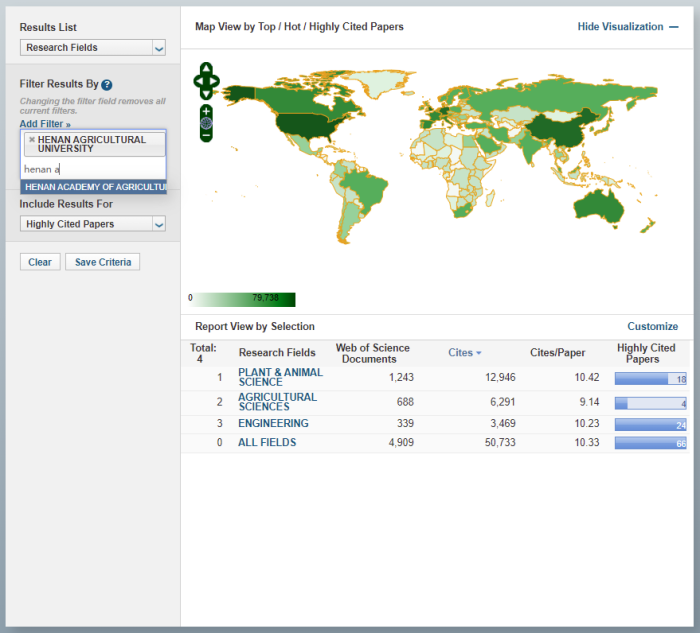The image size is (700, 633).
Task: Open the Filter Results By help icon
Action: click(x=107, y=84)
